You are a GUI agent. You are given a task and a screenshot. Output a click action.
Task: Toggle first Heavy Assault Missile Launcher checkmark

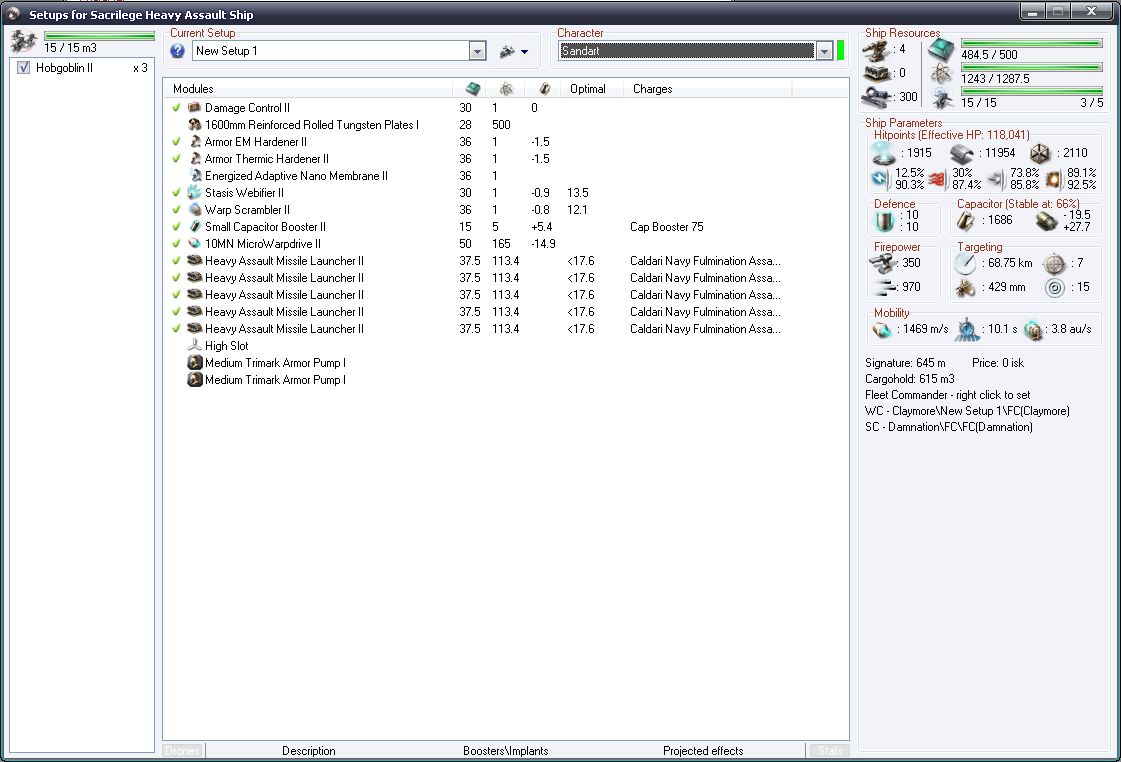point(177,261)
